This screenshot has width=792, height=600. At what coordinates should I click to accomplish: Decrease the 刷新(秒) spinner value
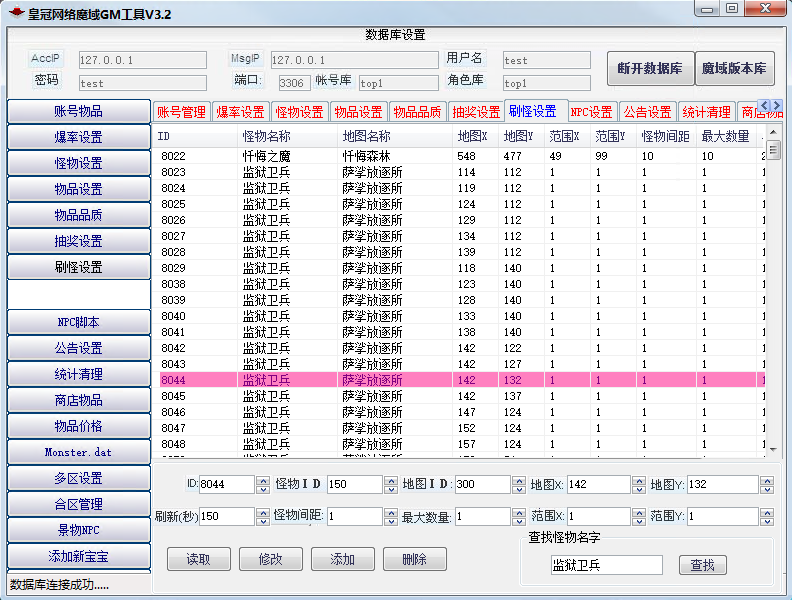click(x=262, y=521)
